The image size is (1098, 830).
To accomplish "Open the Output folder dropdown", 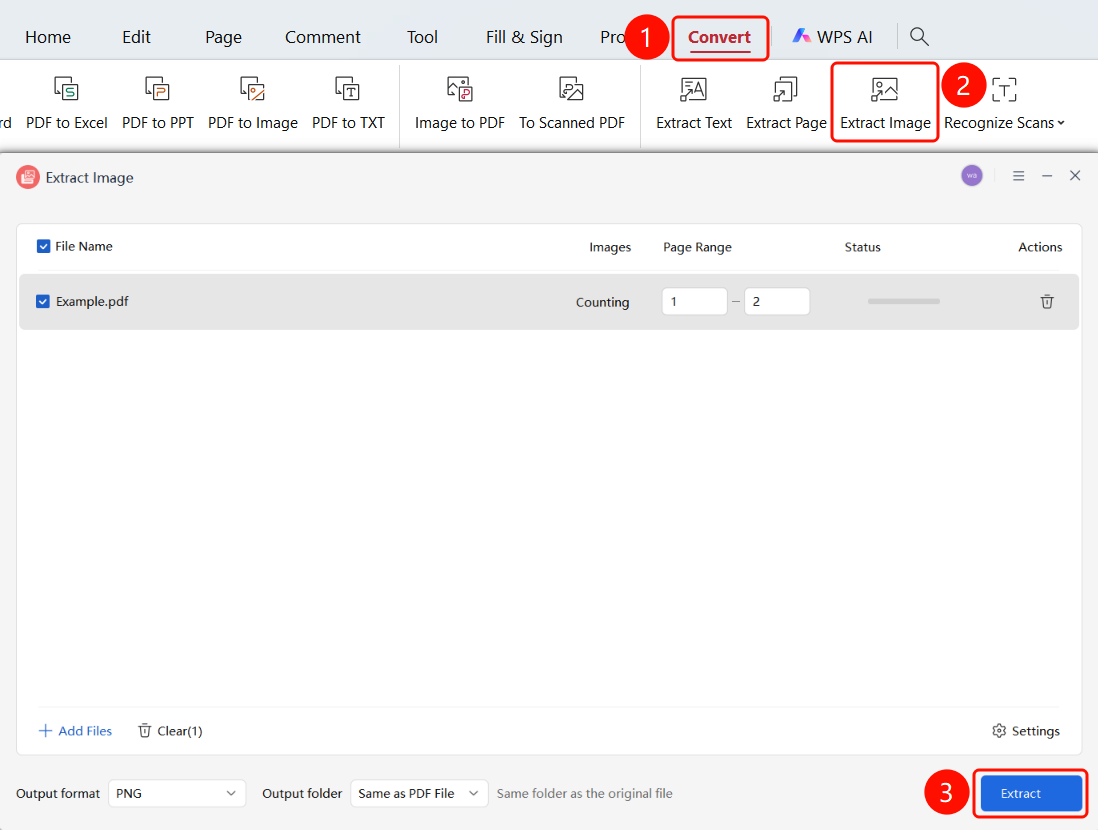I will (419, 794).
